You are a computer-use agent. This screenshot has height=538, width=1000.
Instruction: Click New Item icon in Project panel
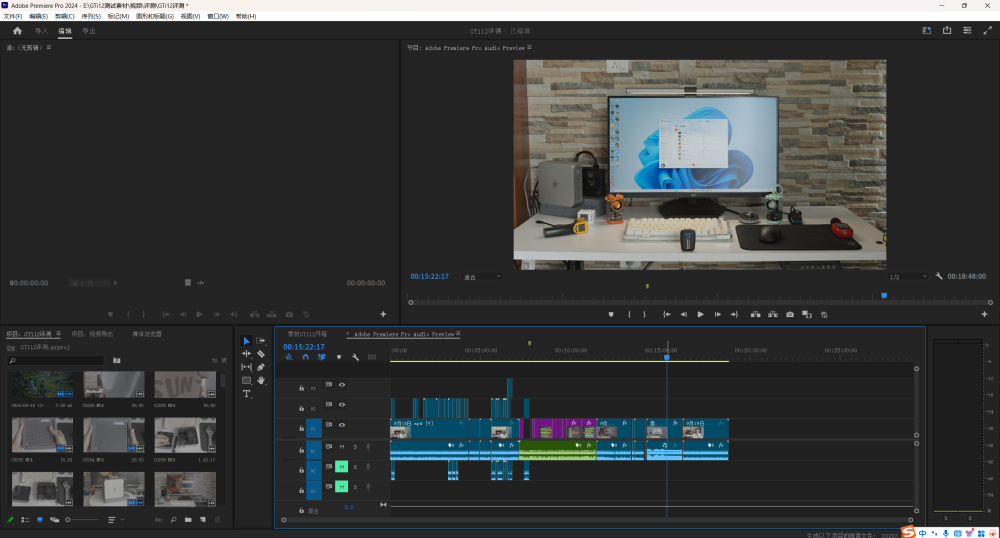(203, 520)
